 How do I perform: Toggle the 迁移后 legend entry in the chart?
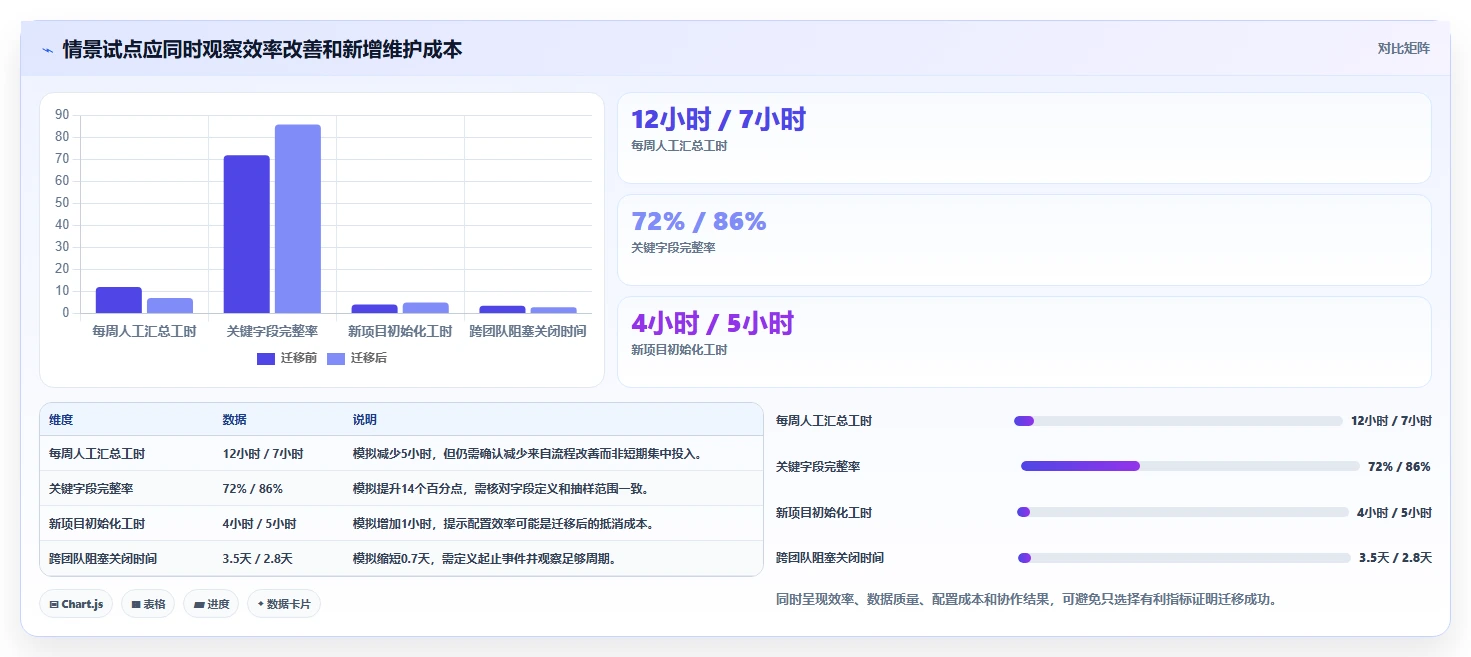(x=357, y=358)
